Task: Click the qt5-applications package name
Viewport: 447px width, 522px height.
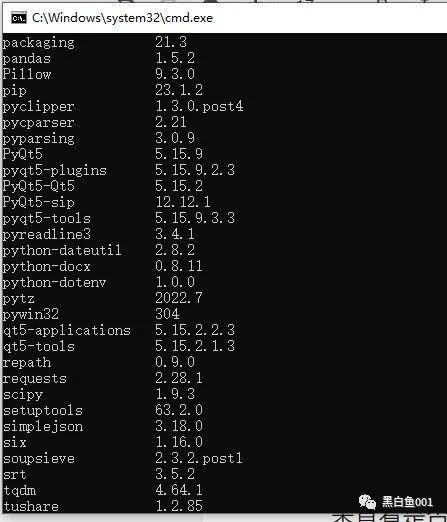Action: point(67,330)
